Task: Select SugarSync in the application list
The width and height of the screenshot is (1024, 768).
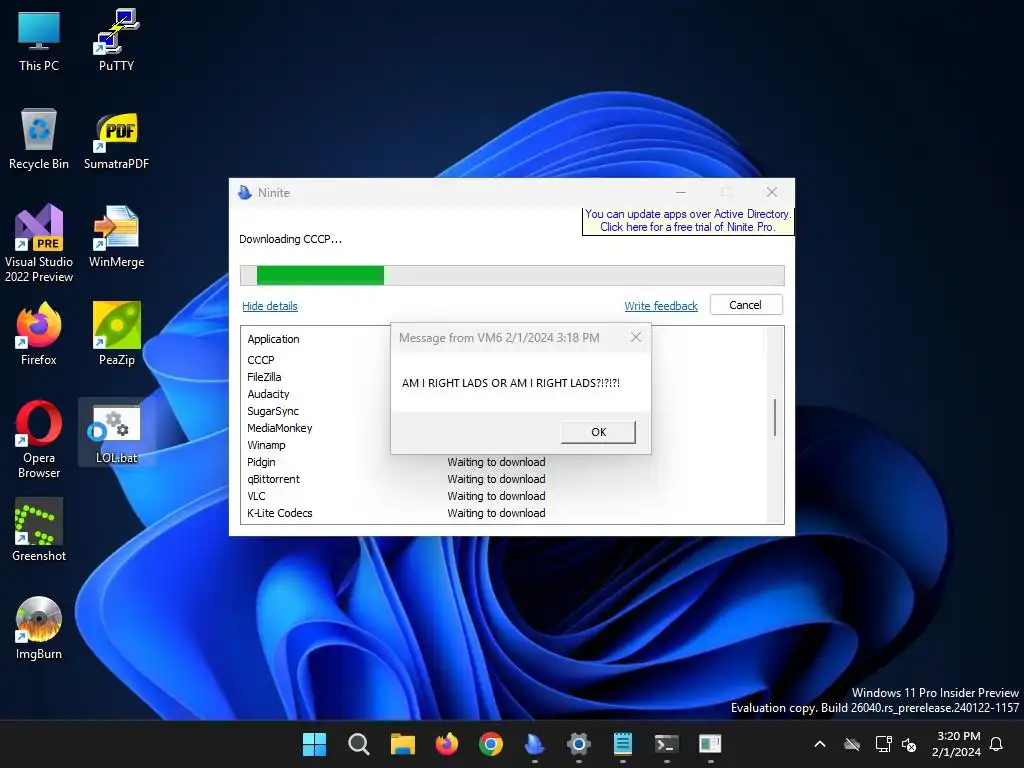Action: [272, 411]
